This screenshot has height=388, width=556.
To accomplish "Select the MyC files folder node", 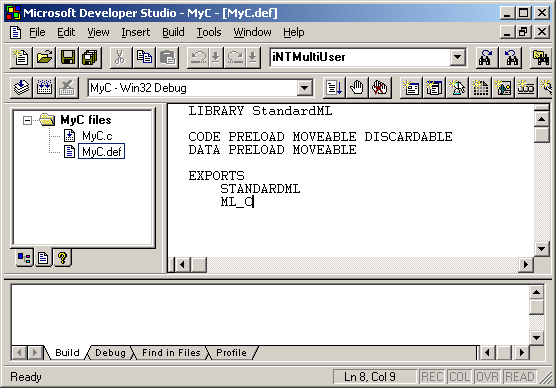I will (85, 120).
